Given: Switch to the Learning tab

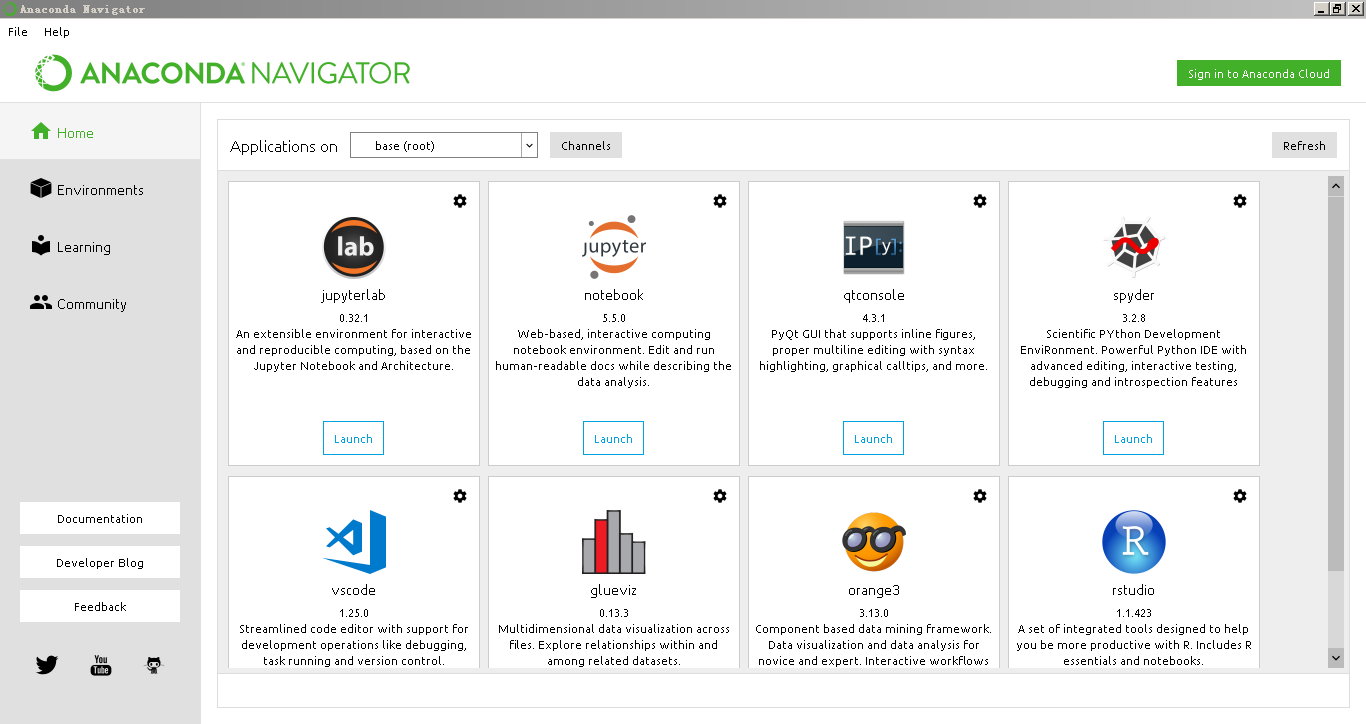Looking at the screenshot, I should click(100, 247).
